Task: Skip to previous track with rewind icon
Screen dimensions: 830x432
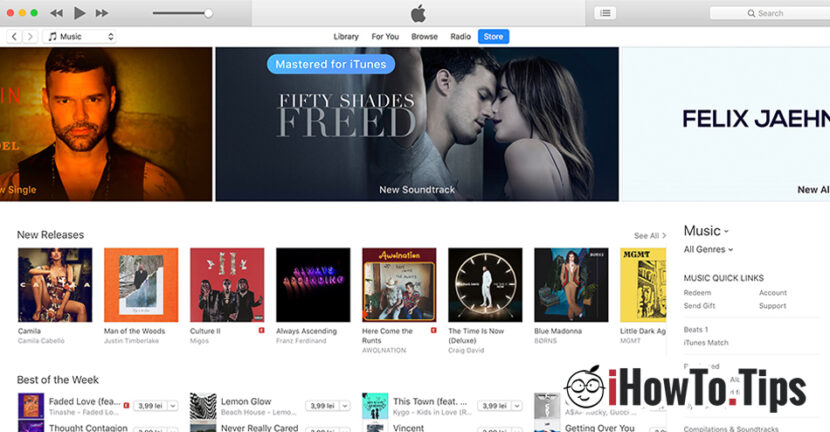Action: (x=56, y=13)
